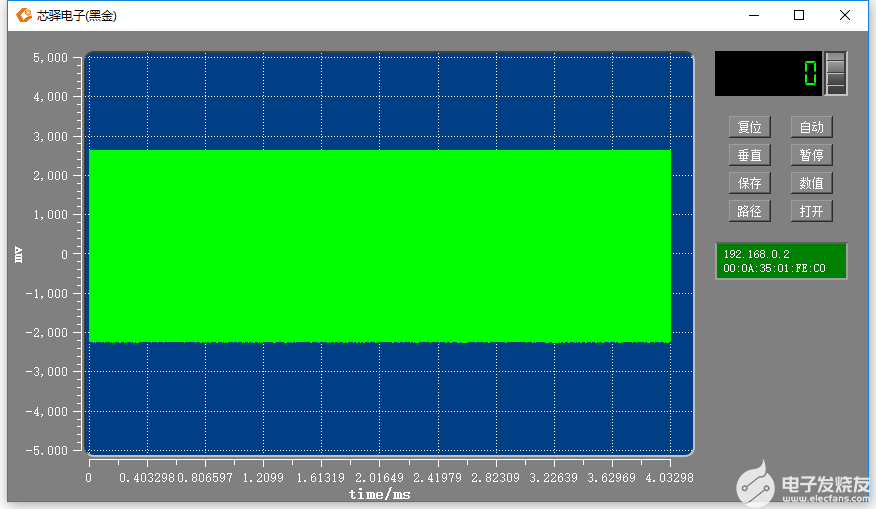Adjust the channel knob beside the display
This screenshot has width=876, height=509.
[836, 73]
